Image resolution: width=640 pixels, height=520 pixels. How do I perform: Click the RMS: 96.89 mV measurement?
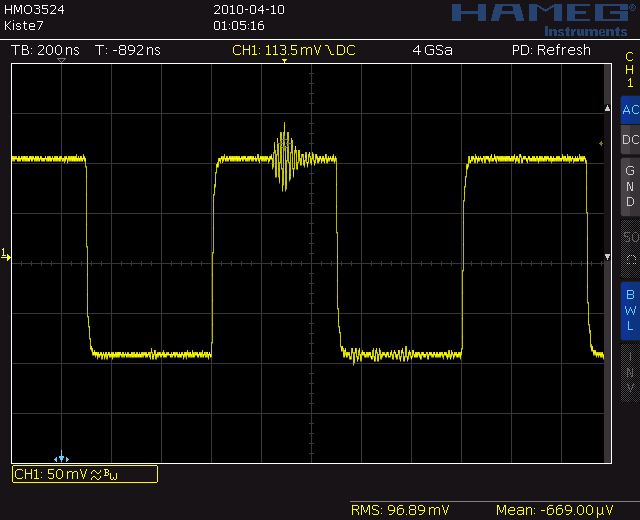click(400, 510)
